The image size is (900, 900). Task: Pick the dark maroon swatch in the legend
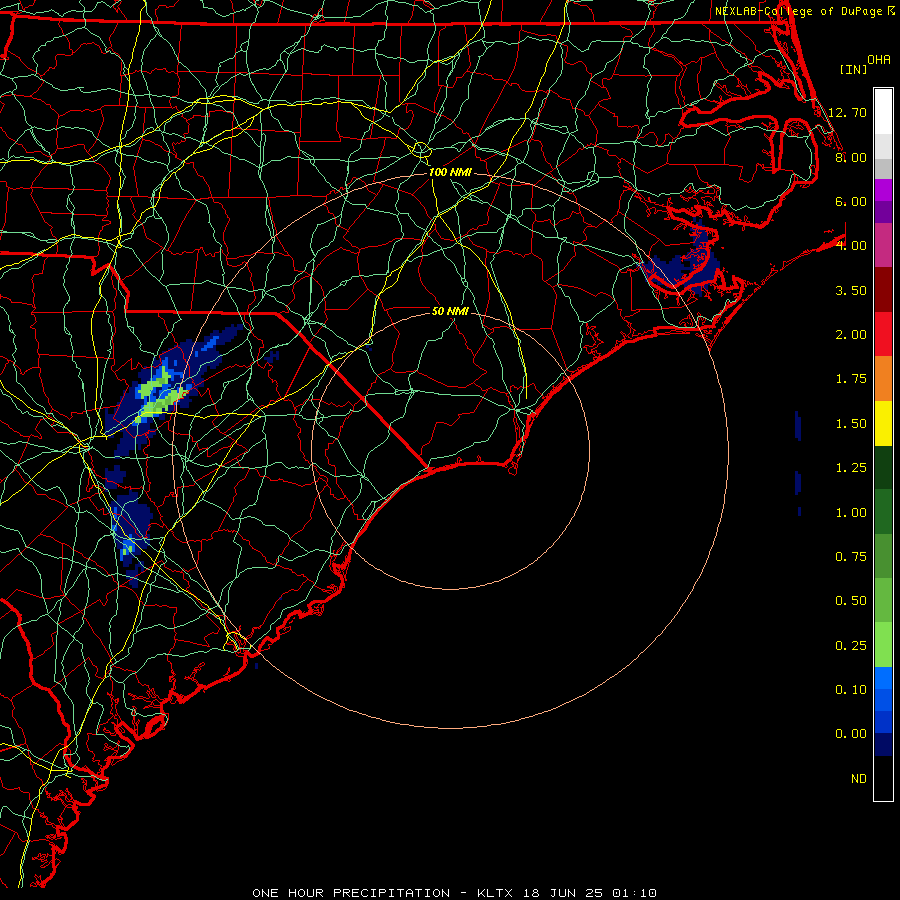[x=883, y=290]
